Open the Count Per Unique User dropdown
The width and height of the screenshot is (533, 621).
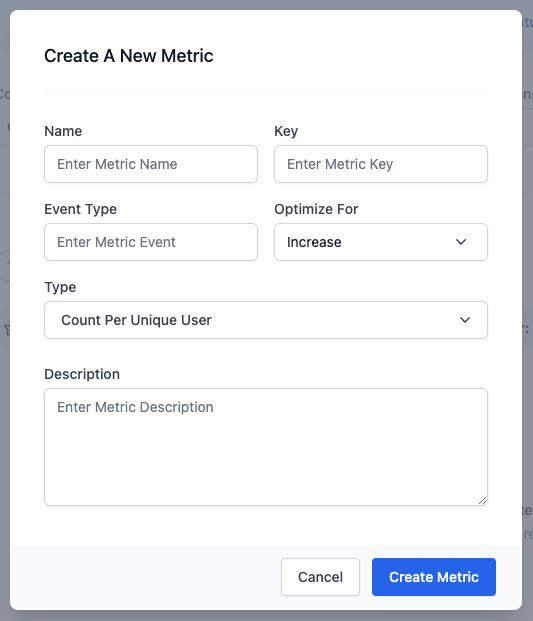pos(266,320)
